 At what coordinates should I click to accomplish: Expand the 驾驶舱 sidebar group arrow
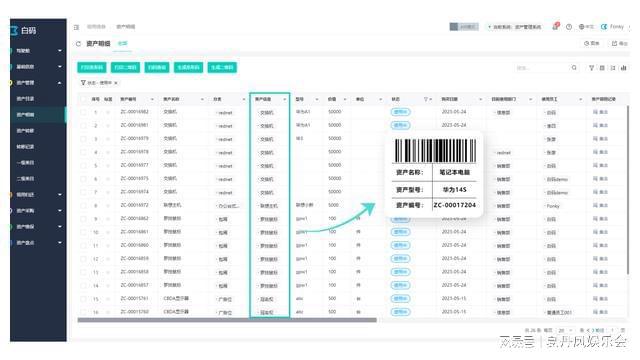click(x=60, y=51)
